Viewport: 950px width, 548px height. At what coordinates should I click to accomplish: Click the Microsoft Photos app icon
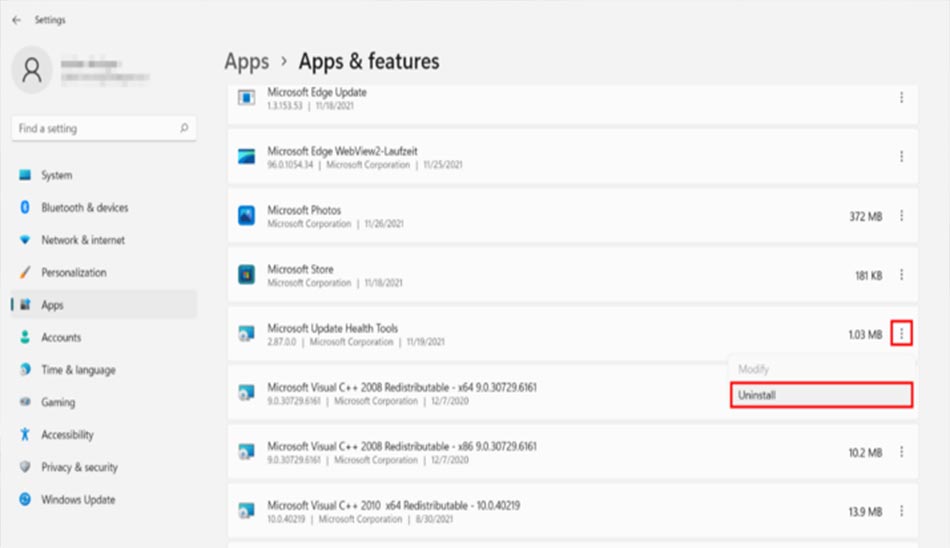(247, 216)
